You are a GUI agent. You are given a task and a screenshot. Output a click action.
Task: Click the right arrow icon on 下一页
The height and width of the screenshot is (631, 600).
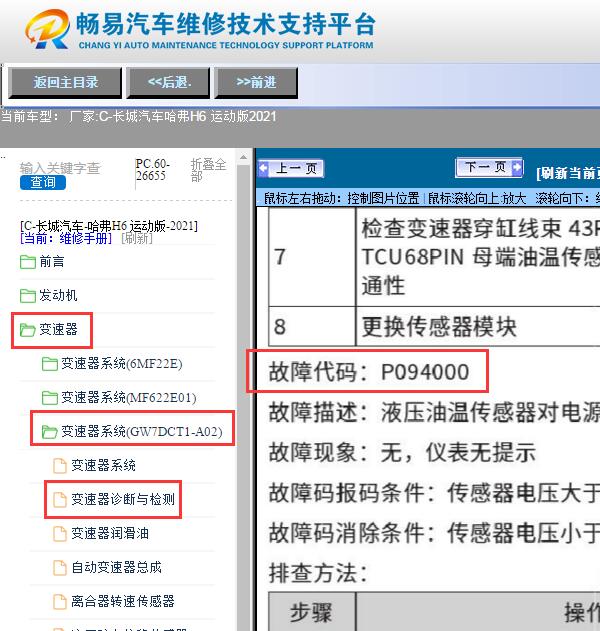point(517,167)
